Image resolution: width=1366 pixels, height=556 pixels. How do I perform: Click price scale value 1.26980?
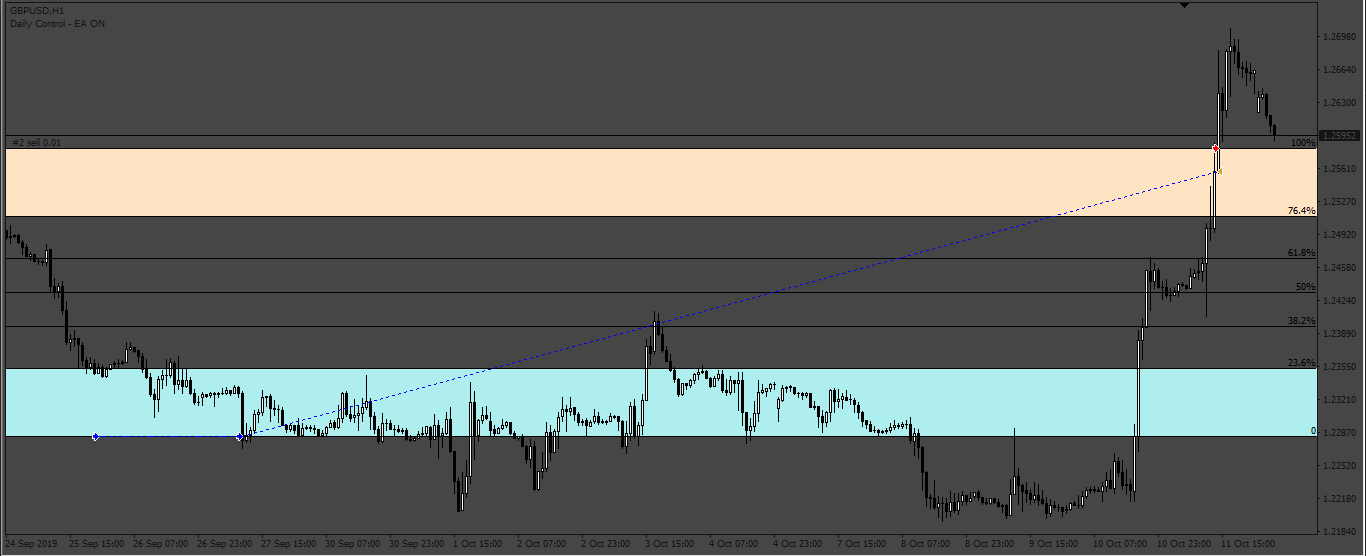1340,37
